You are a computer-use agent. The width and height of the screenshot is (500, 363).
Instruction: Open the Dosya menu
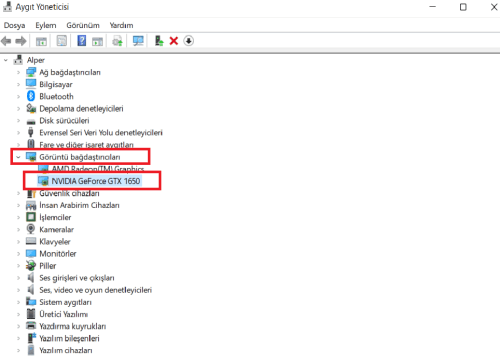15,25
